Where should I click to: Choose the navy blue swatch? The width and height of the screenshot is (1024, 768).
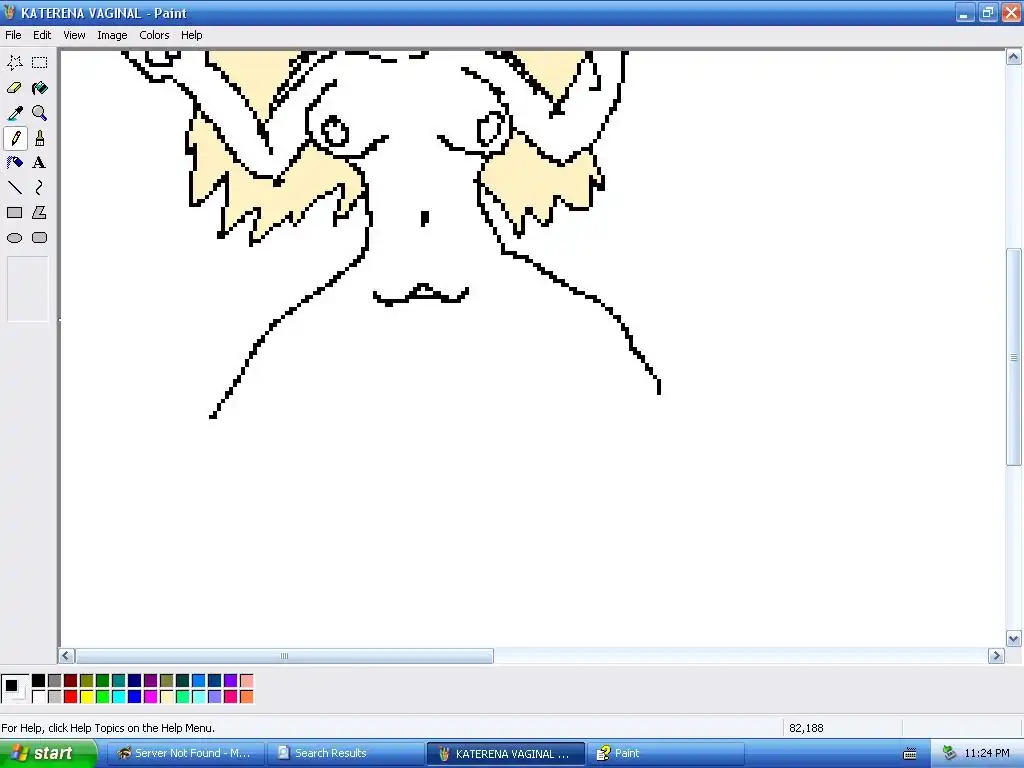click(135, 680)
